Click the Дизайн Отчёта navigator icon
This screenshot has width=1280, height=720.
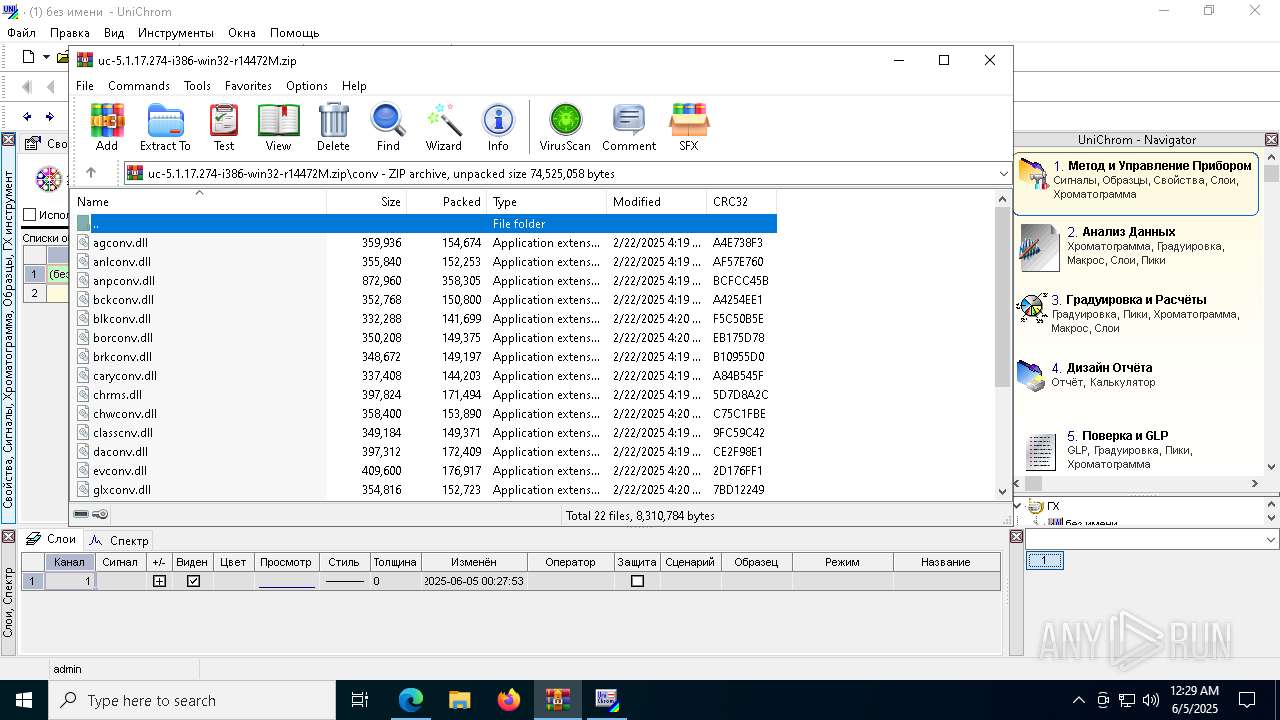click(1031, 375)
